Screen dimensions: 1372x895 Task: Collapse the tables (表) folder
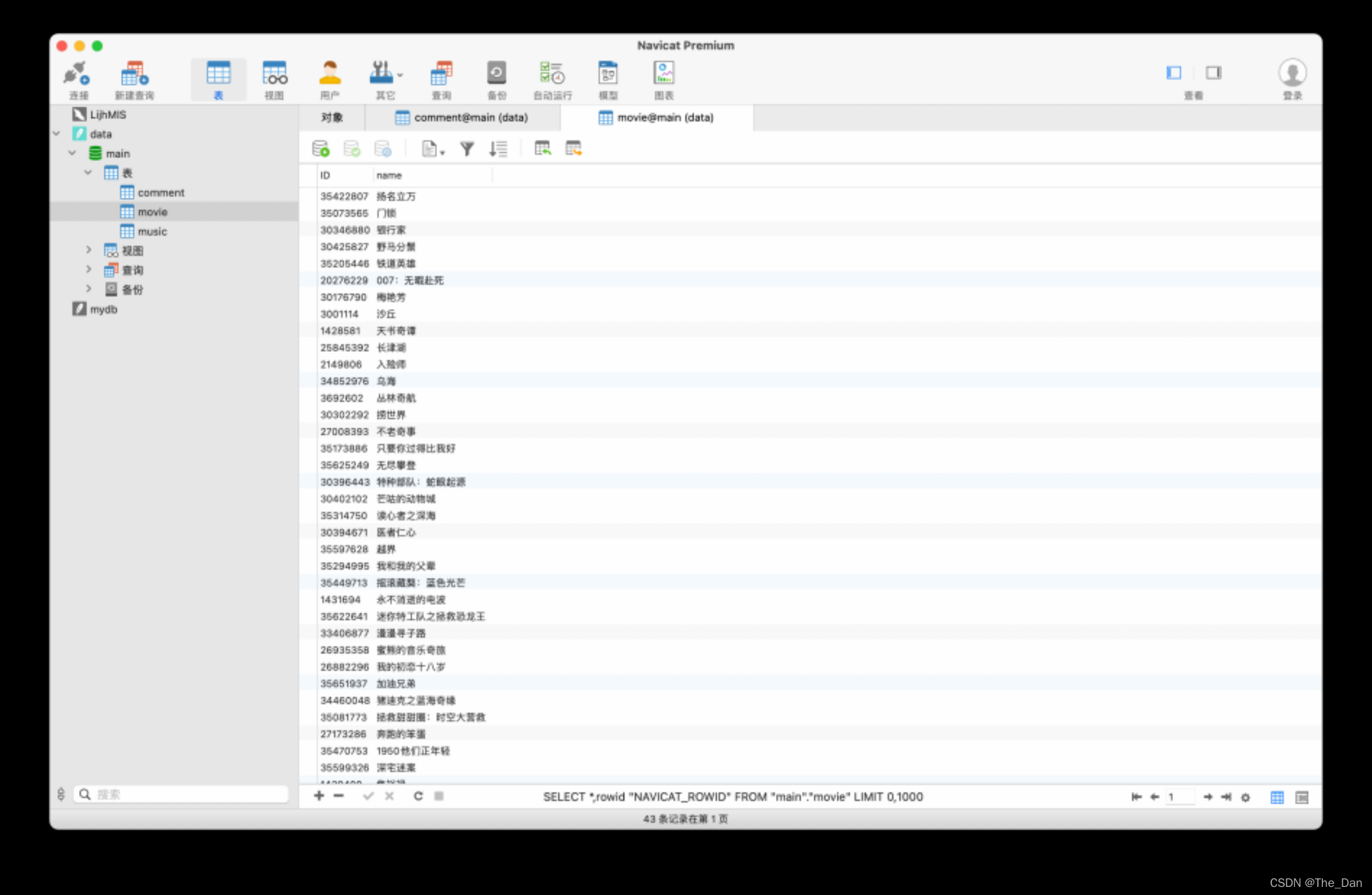(88, 172)
